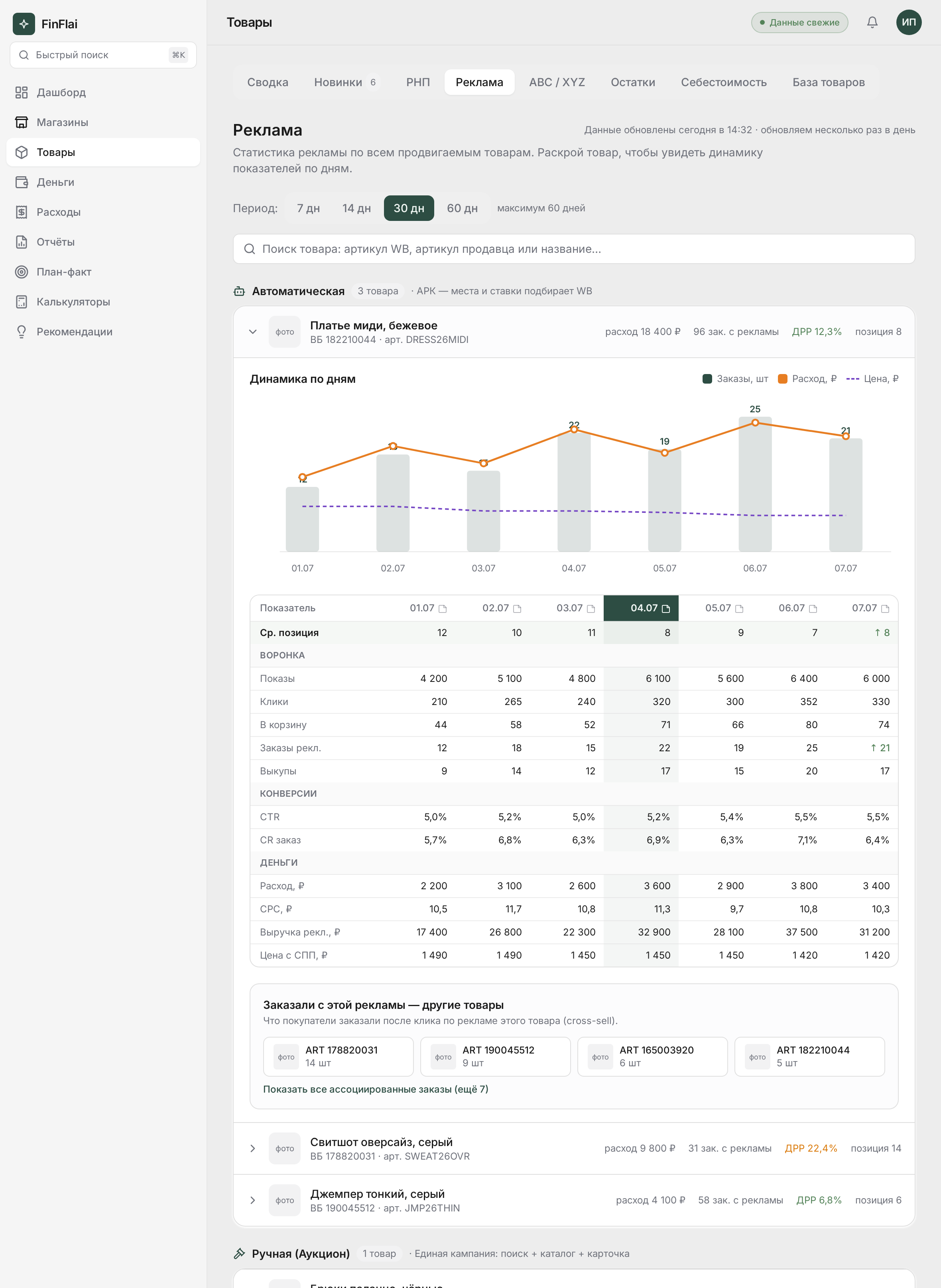Click the Дашборд sidebar icon

pos(22,92)
